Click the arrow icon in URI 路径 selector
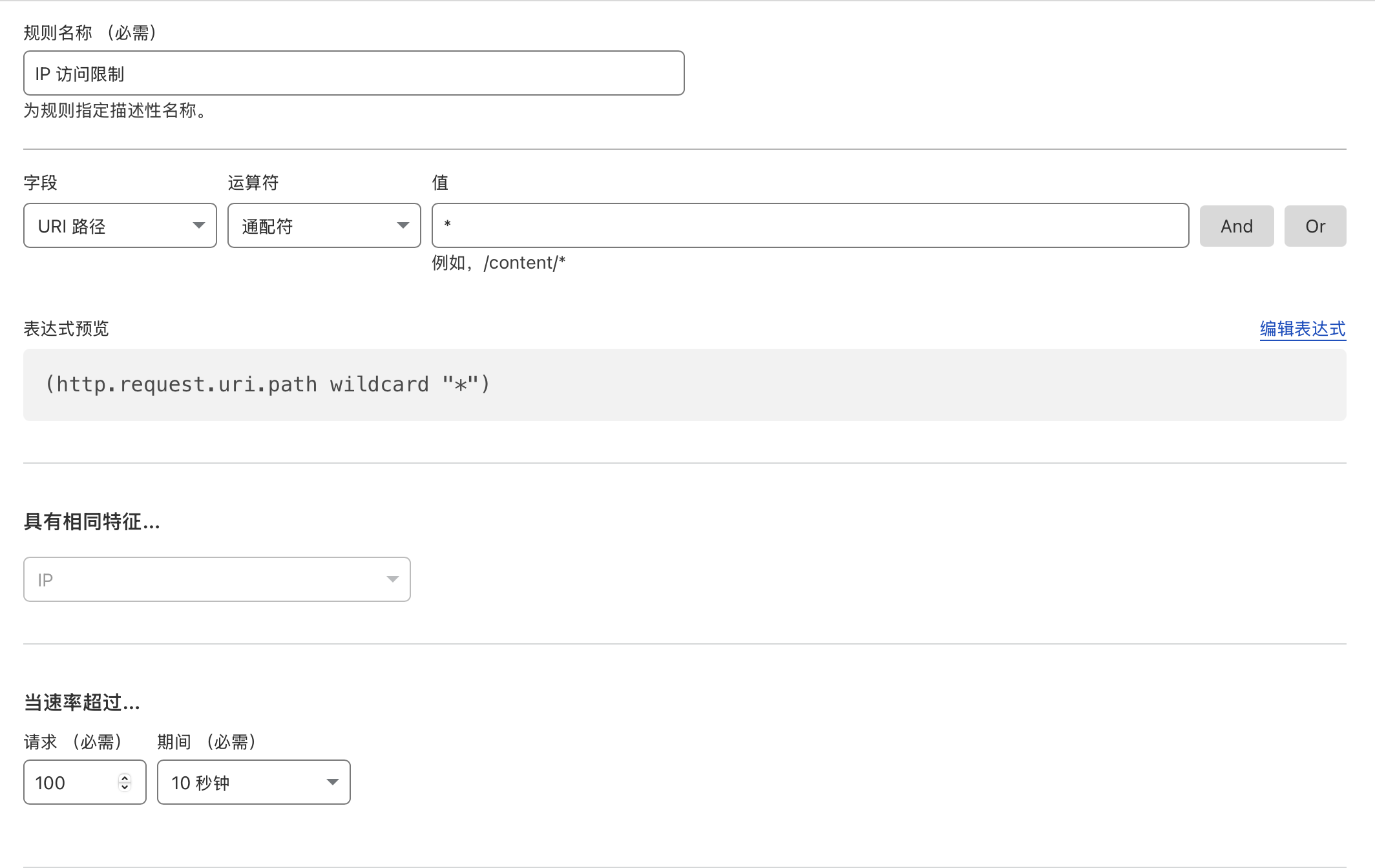The image size is (1375, 868). [x=199, y=225]
